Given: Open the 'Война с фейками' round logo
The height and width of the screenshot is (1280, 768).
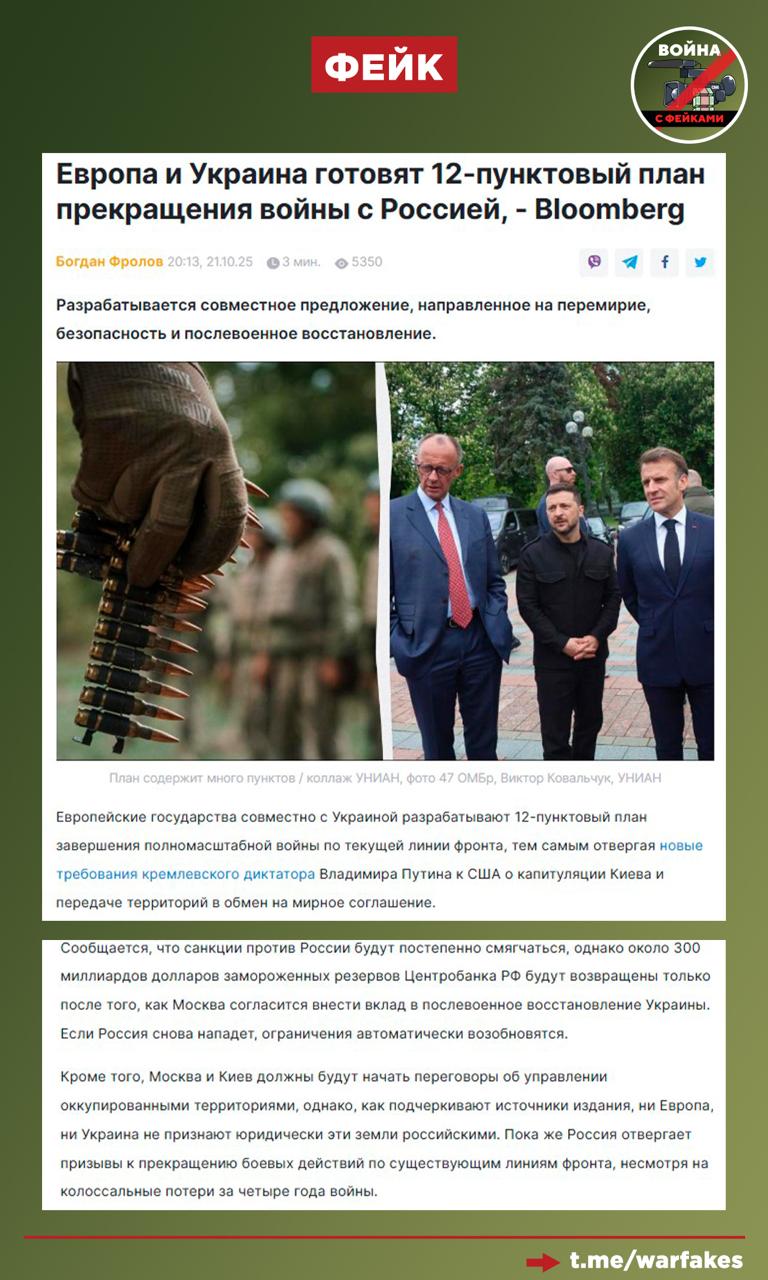Looking at the screenshot, I should point(689,84).
